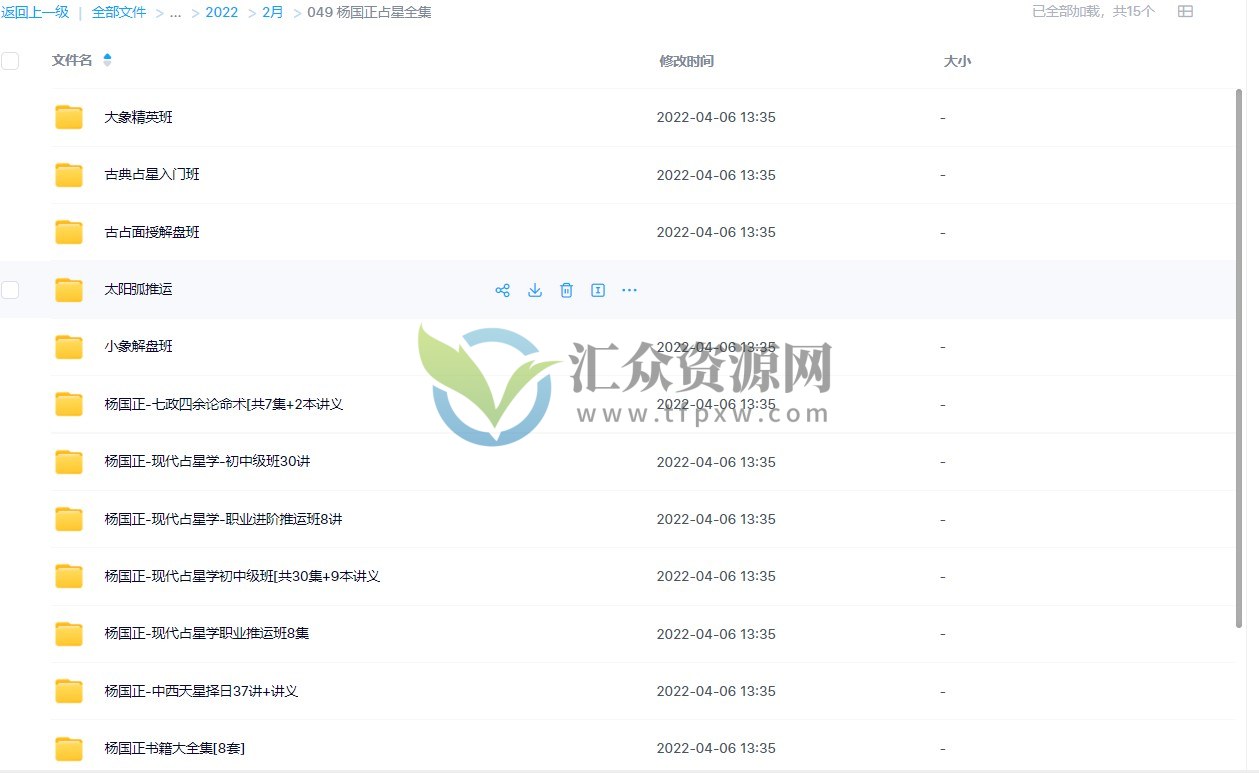Share the 太阳弧推运 folder using the share icon

(x=503, y=290)
